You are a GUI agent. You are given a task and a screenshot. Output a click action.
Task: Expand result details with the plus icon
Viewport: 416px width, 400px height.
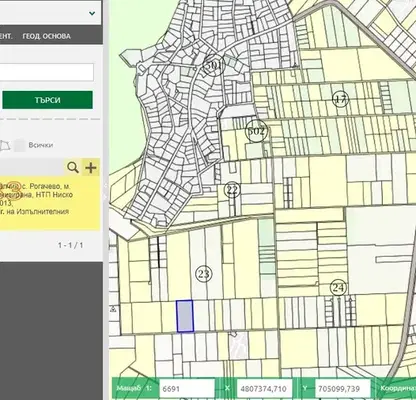point(91,167)
